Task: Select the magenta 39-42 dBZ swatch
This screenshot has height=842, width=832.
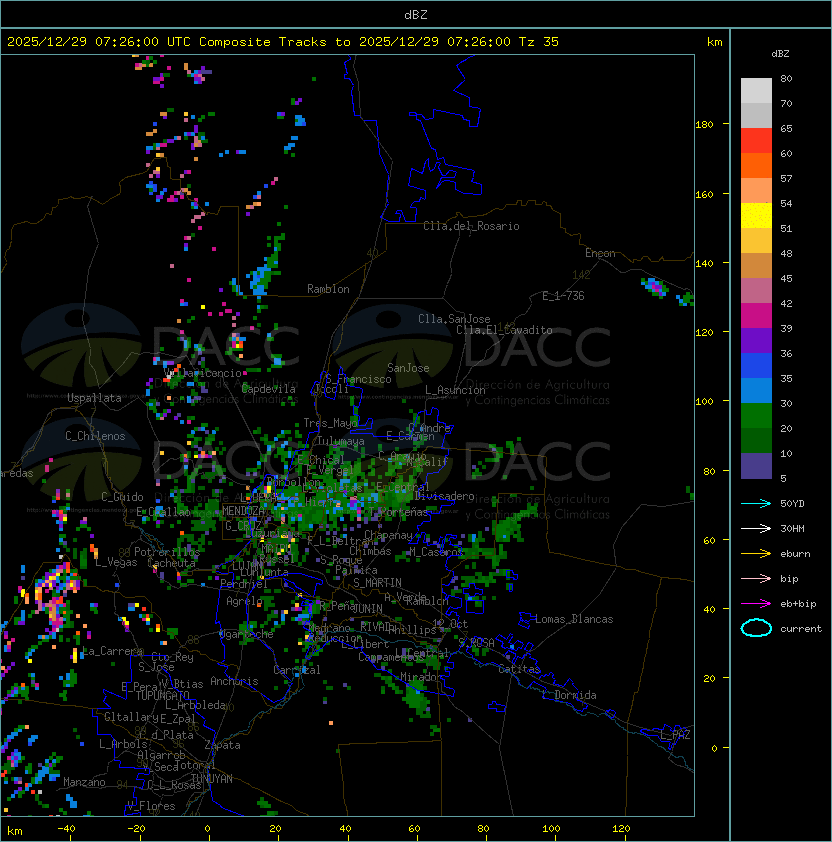Action: [756, 316]
